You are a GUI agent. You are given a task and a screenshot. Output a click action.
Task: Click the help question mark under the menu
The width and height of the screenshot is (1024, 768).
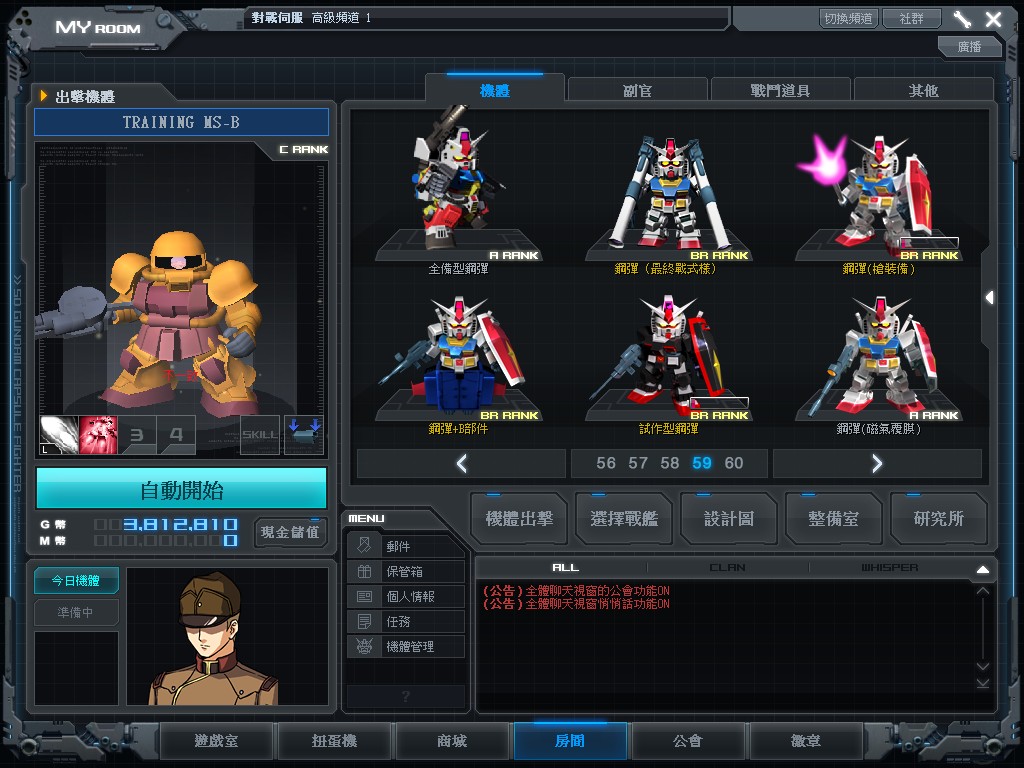[x=406, y=696]
